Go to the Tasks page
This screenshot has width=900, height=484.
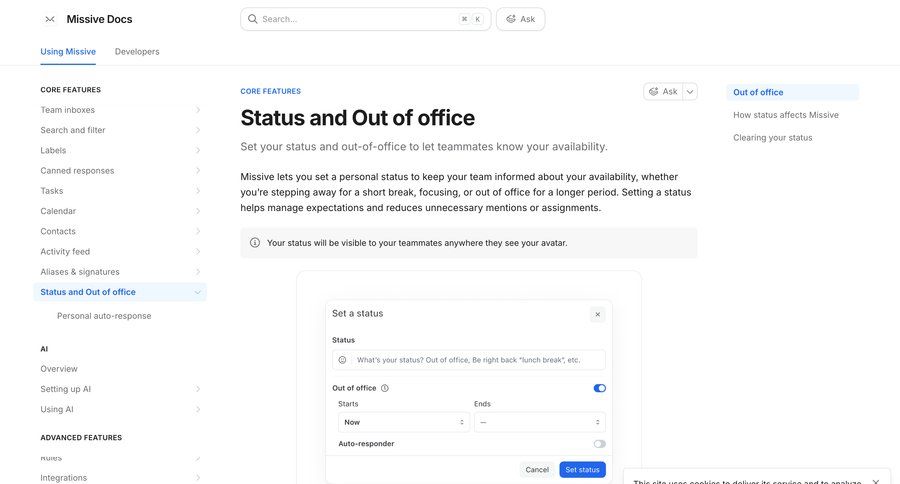[52, 191]
